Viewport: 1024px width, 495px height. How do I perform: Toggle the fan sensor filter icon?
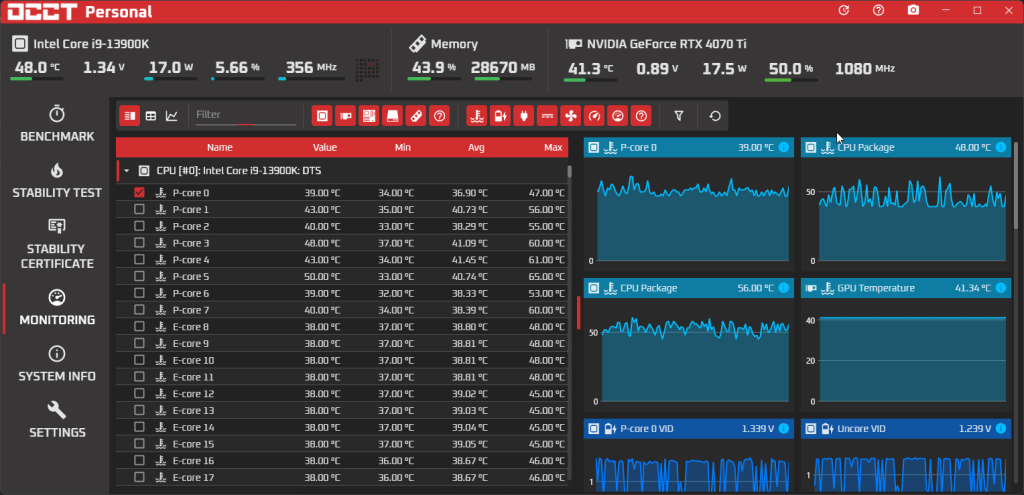click(570, 116)
